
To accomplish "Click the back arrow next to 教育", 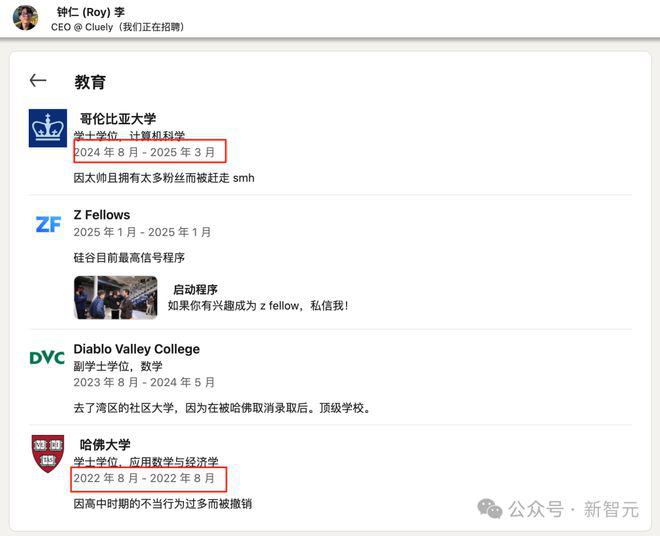I will pos(38,80).
